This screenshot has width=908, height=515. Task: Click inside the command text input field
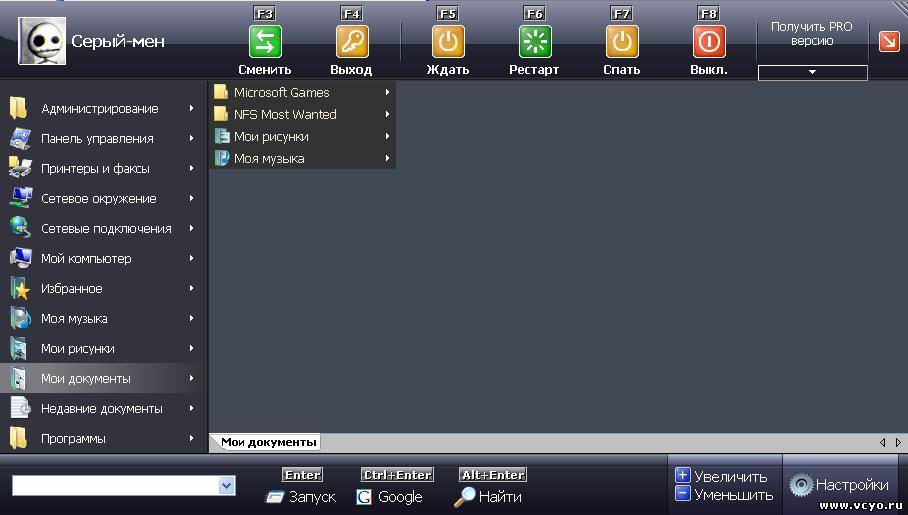(x=116, y=485)
